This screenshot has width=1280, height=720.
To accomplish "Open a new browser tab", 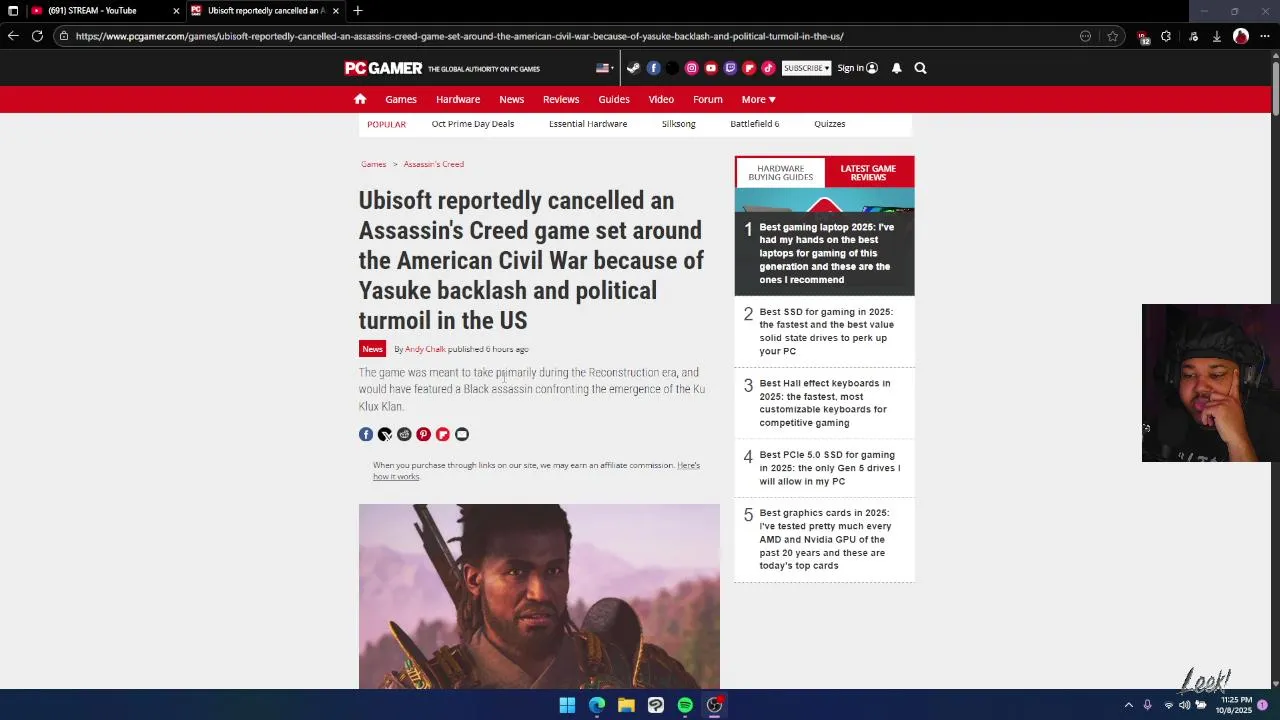I will tap(358, 11).
